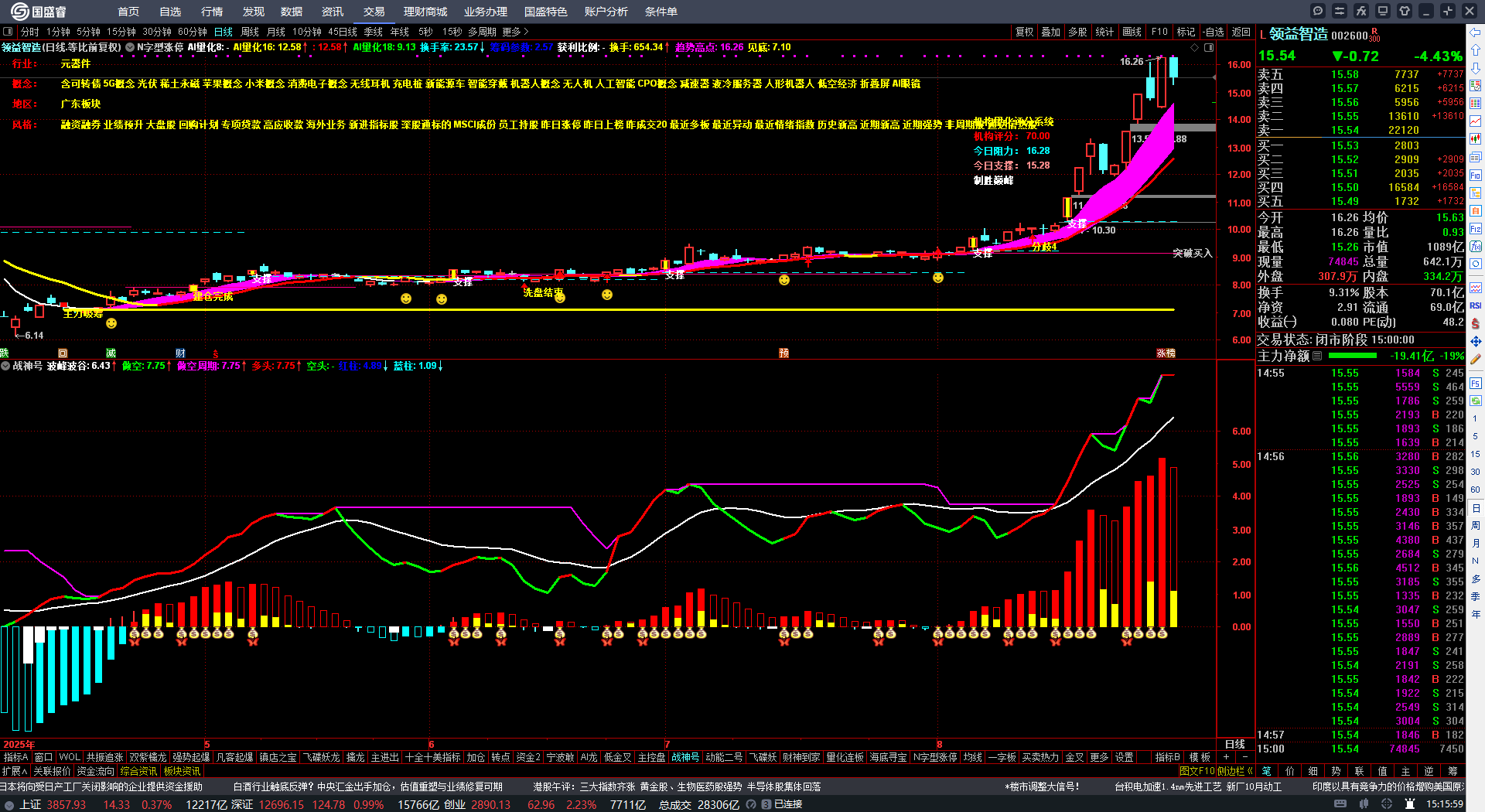
Task: Open the candlestick chart icon in sidebar
Action: [1476, 138]
